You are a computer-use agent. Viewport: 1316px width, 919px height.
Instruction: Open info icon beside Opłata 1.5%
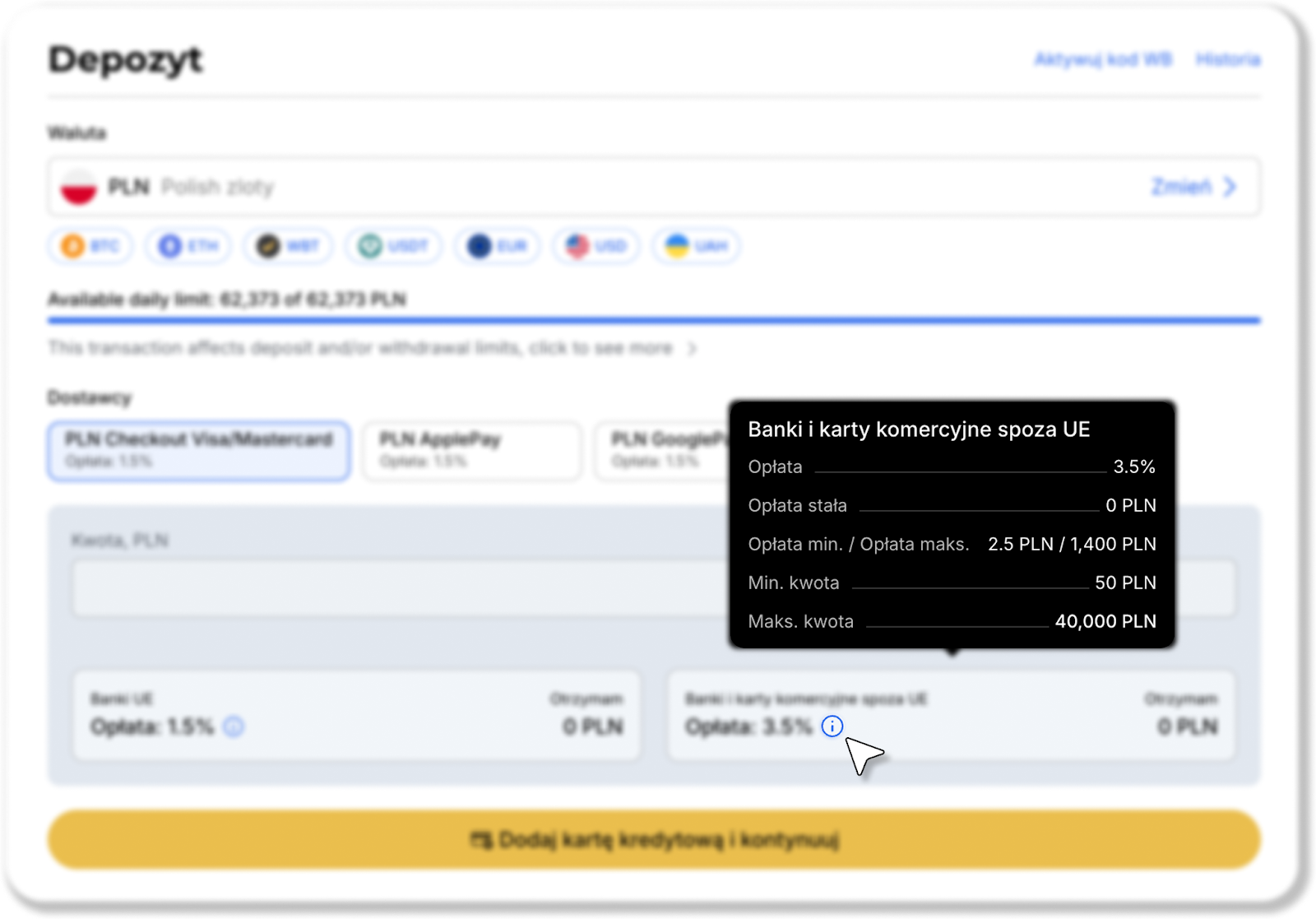(x=234, y=726)
